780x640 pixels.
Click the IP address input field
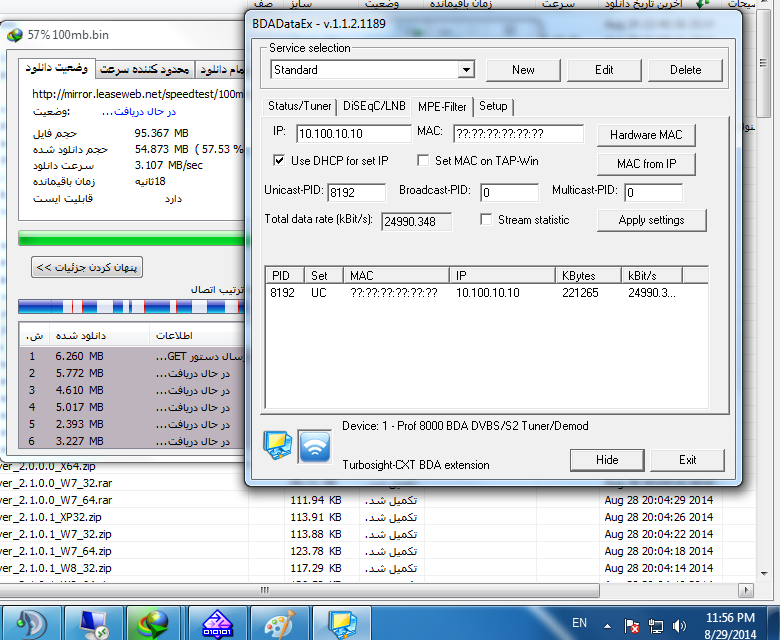tap(354, 133)
